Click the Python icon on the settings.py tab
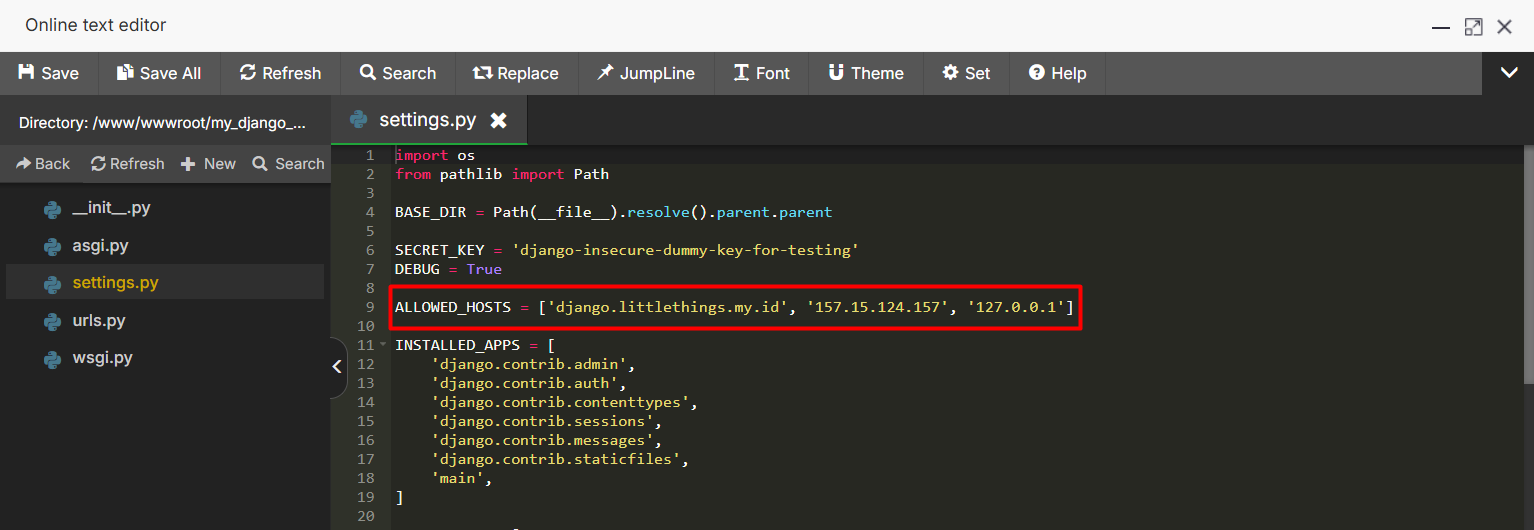 pos(358,120)
